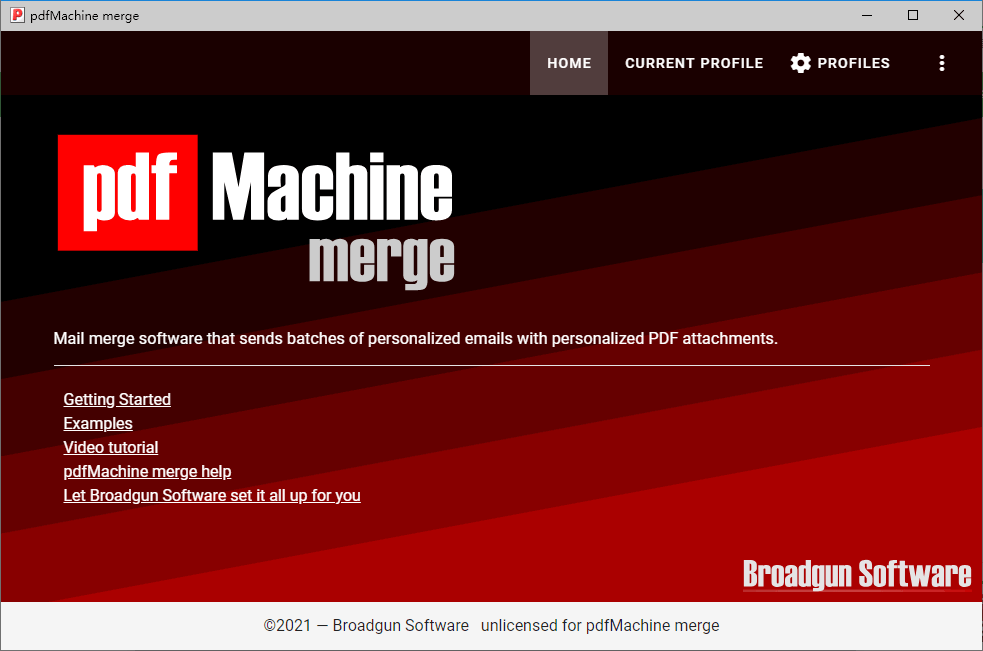Click the gear icon beside Profiles

pos(800,63)
